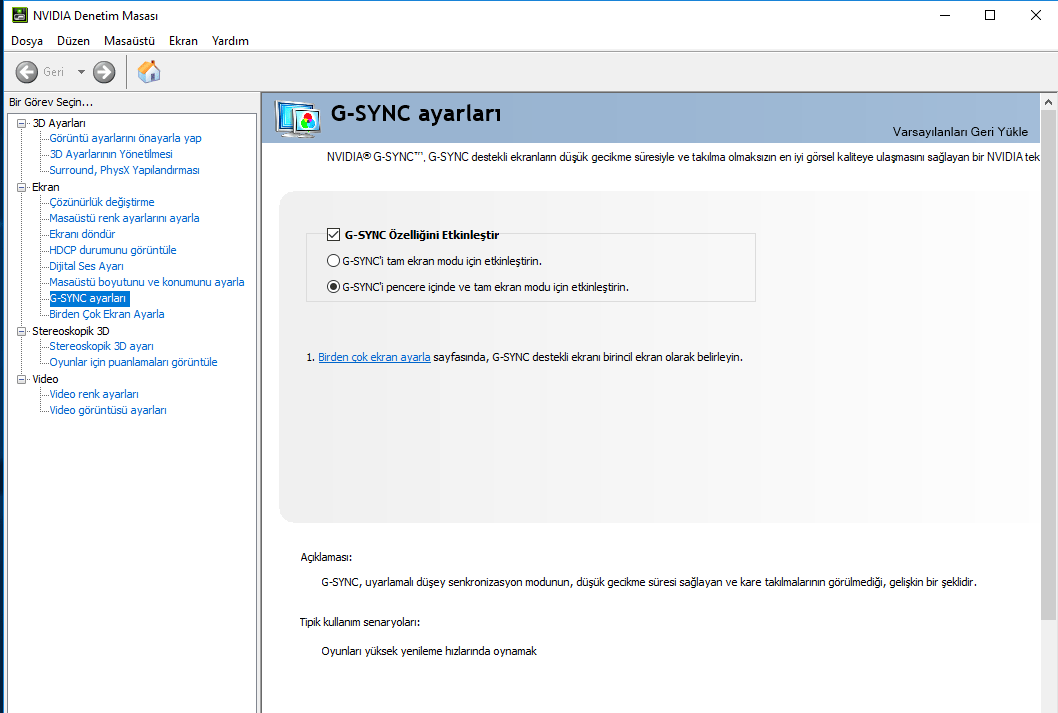Collapse the Video tree node
Image resolution: width=1058 pixels, height=713 pixels.
coord(22,379)
